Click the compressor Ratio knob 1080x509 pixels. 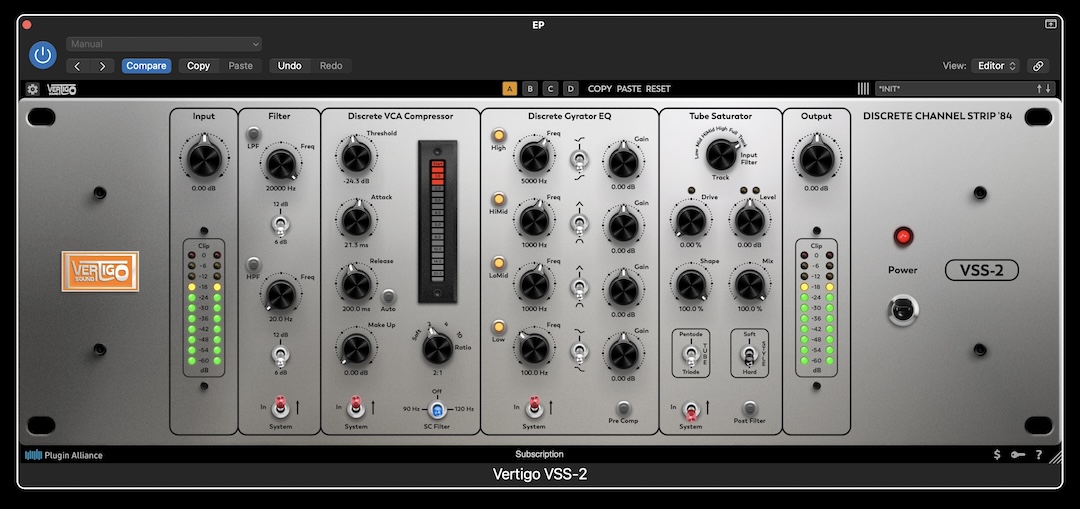point(437,348)
